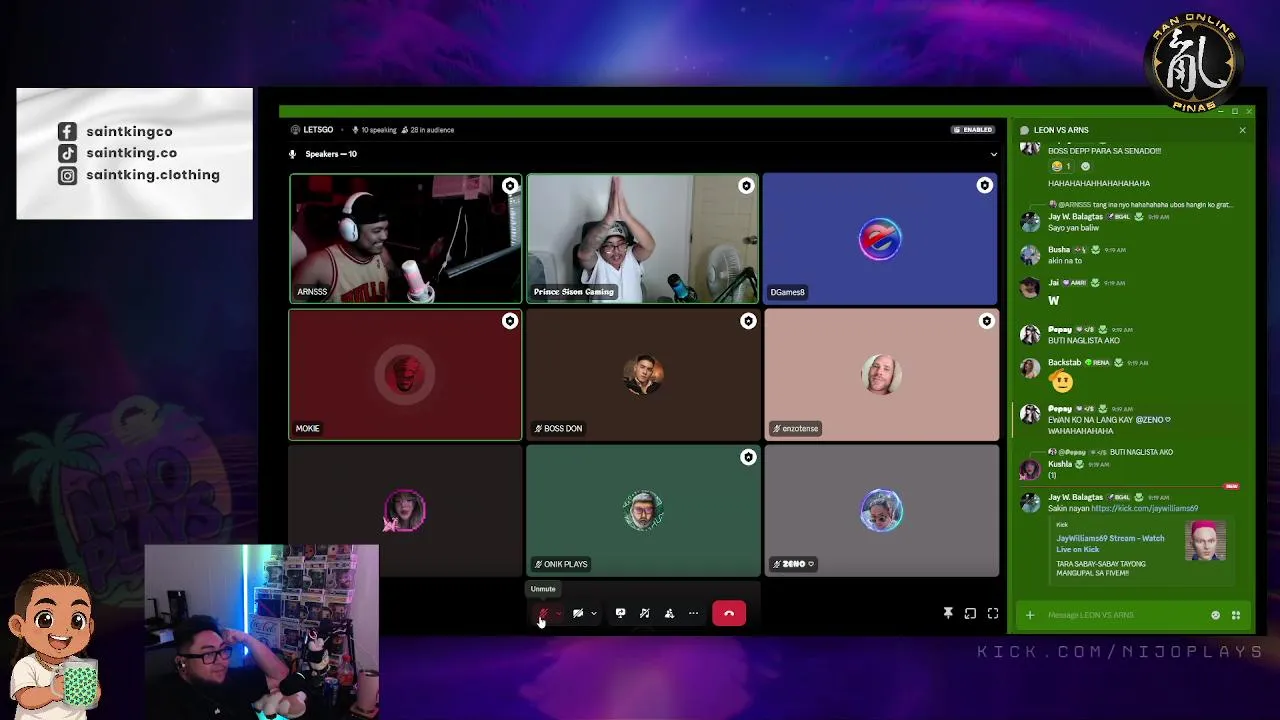Click moderator badge on MOKIE tile

point(510,321)
